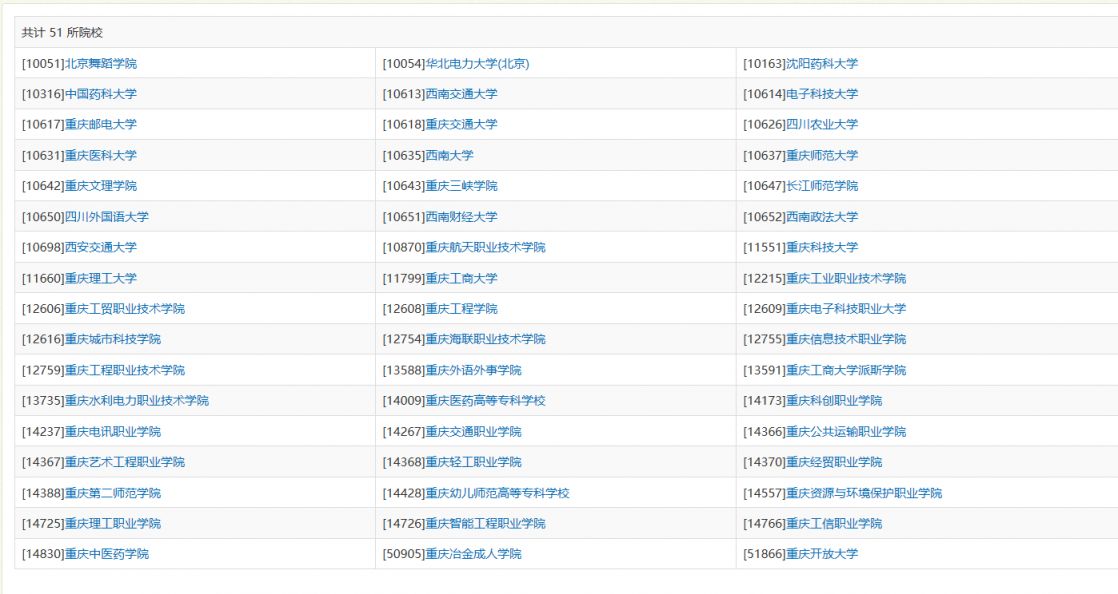Select 四川农业大学 link
The image size is (1118, 594).
822,124
